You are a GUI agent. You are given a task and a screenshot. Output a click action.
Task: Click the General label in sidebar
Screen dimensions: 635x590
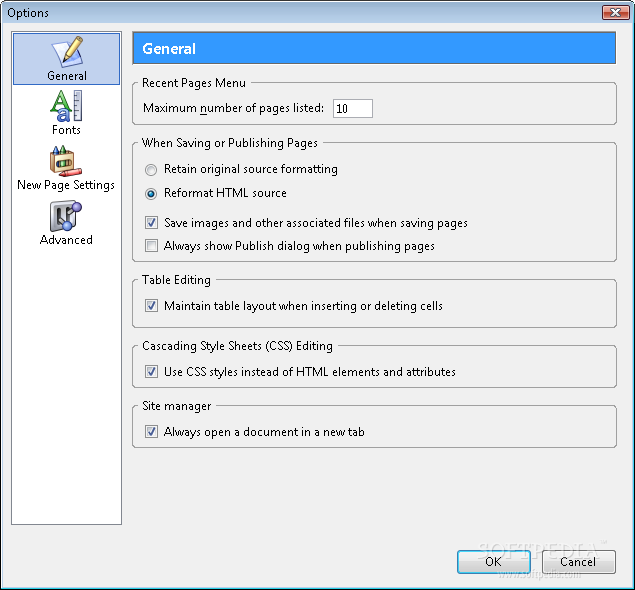tap(67, 76)
